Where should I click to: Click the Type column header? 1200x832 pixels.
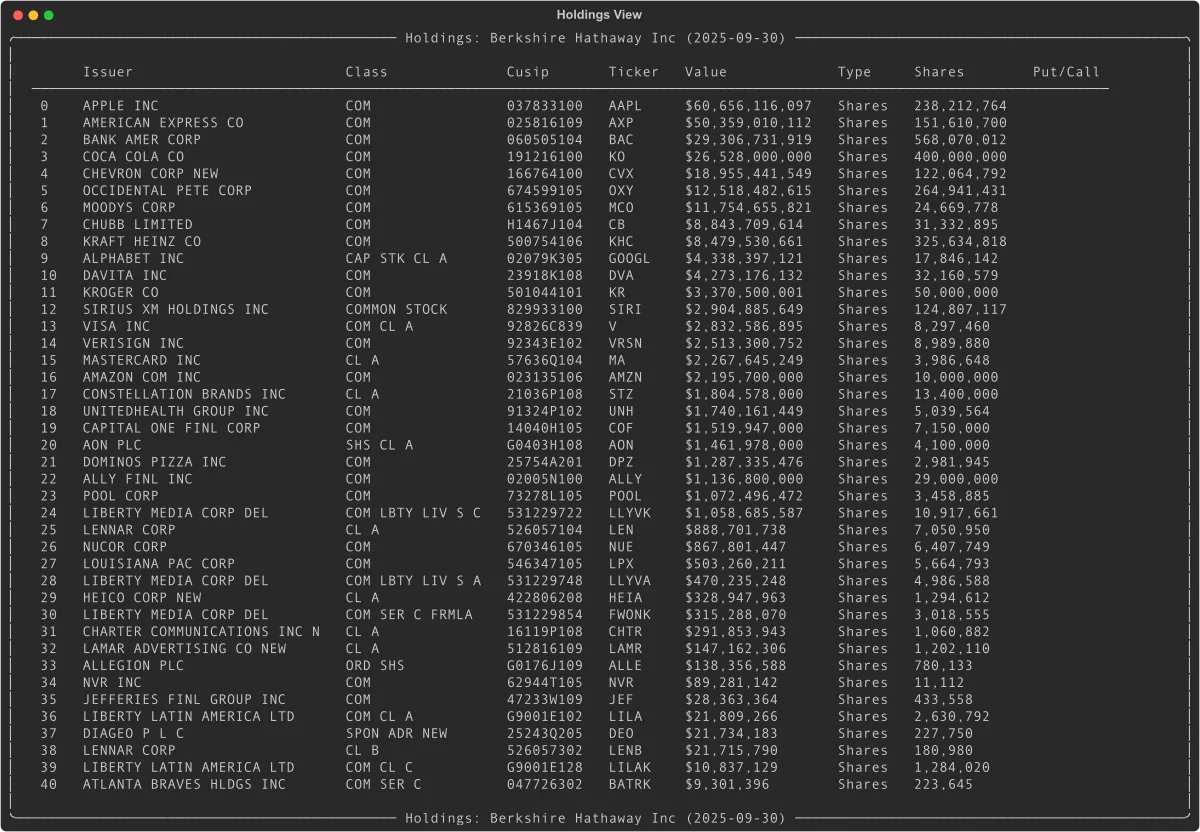click(854, 72)
